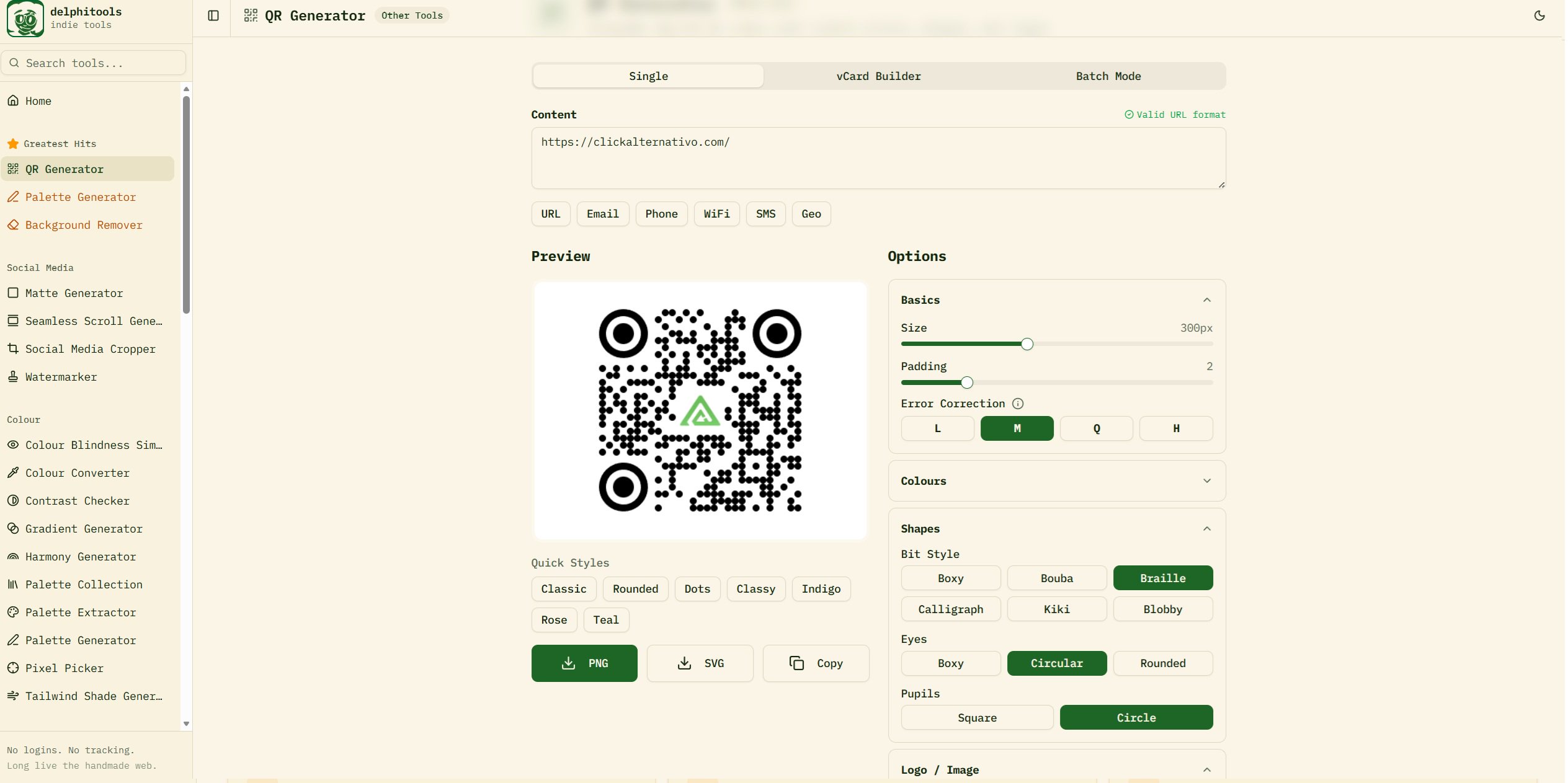Click the Tailwind Shade Generator icon
Image resolution: width=1568 pixels, height=783 pixels.
[x=13, y=696]
